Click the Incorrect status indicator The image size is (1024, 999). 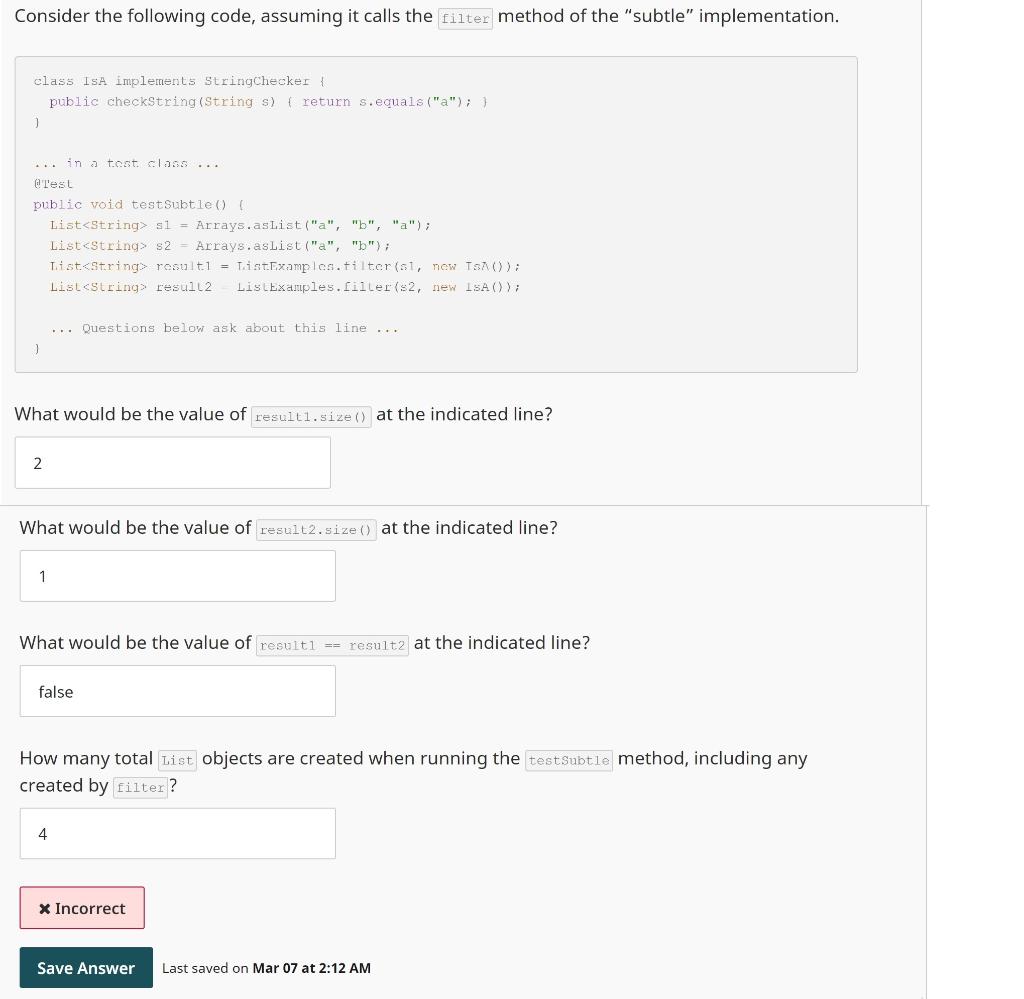click(81, 907)
